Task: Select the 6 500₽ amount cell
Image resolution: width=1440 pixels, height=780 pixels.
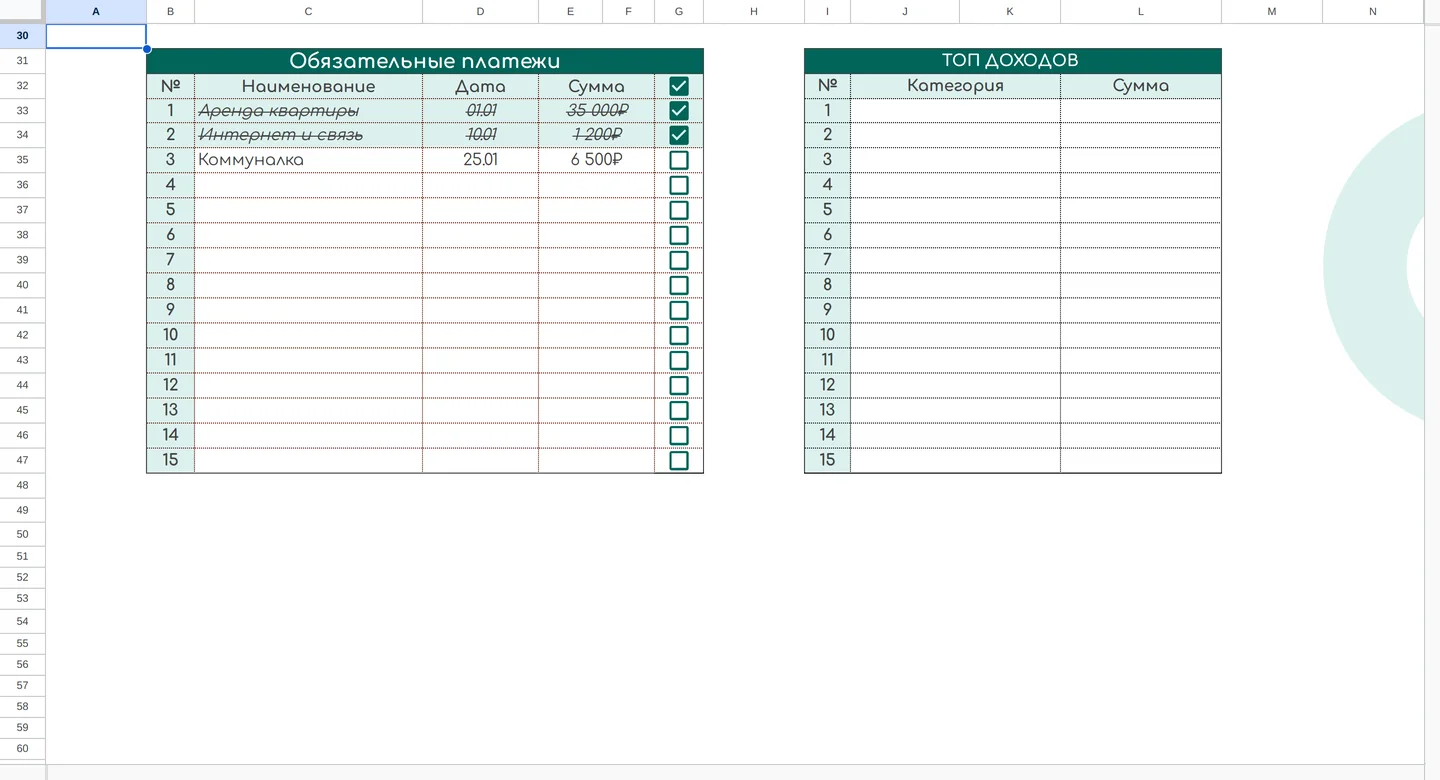Action: pyautogui.click(x=596, y=160)
